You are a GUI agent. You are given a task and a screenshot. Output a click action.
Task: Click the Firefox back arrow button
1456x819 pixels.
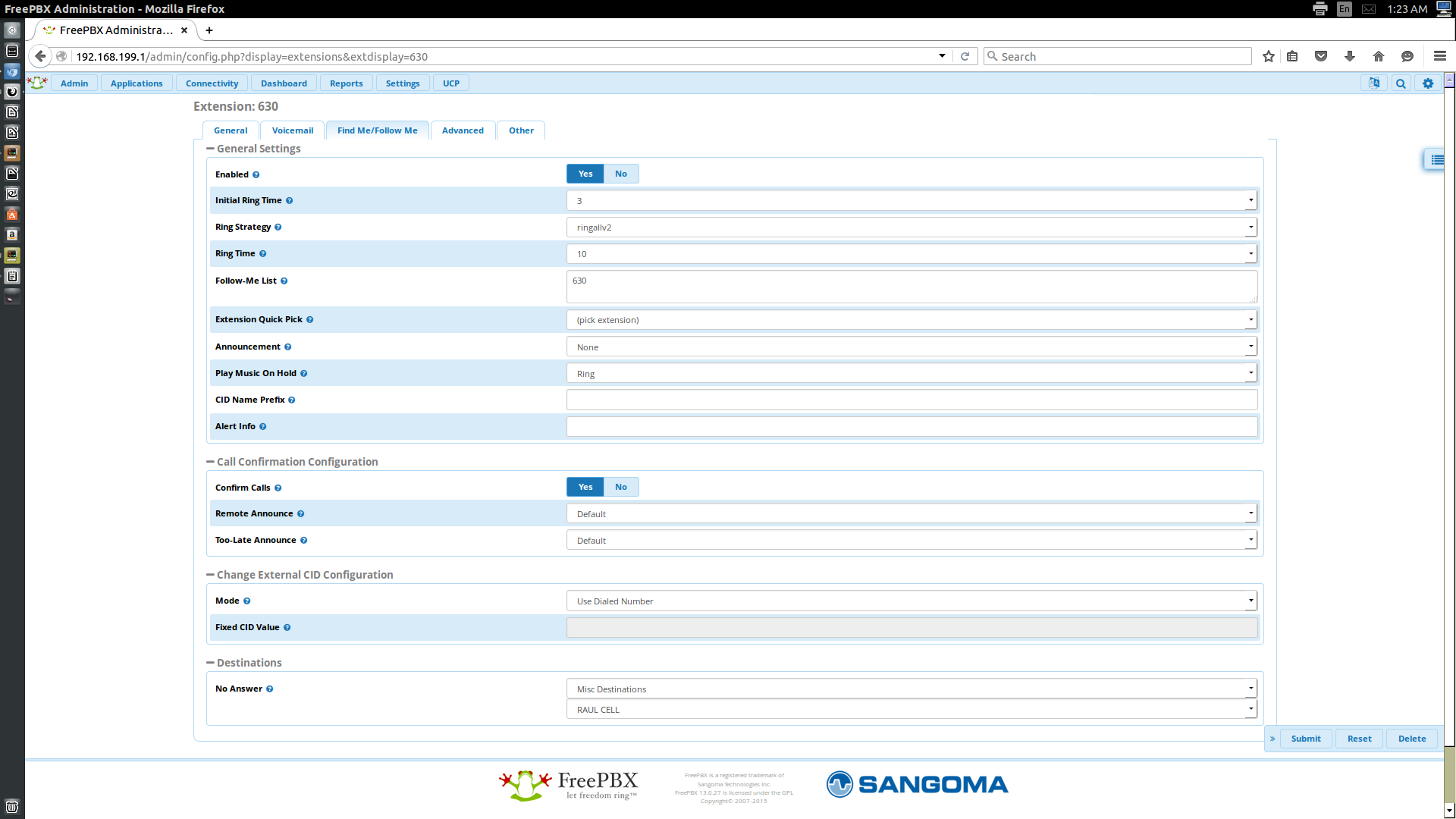coord(40,56)
